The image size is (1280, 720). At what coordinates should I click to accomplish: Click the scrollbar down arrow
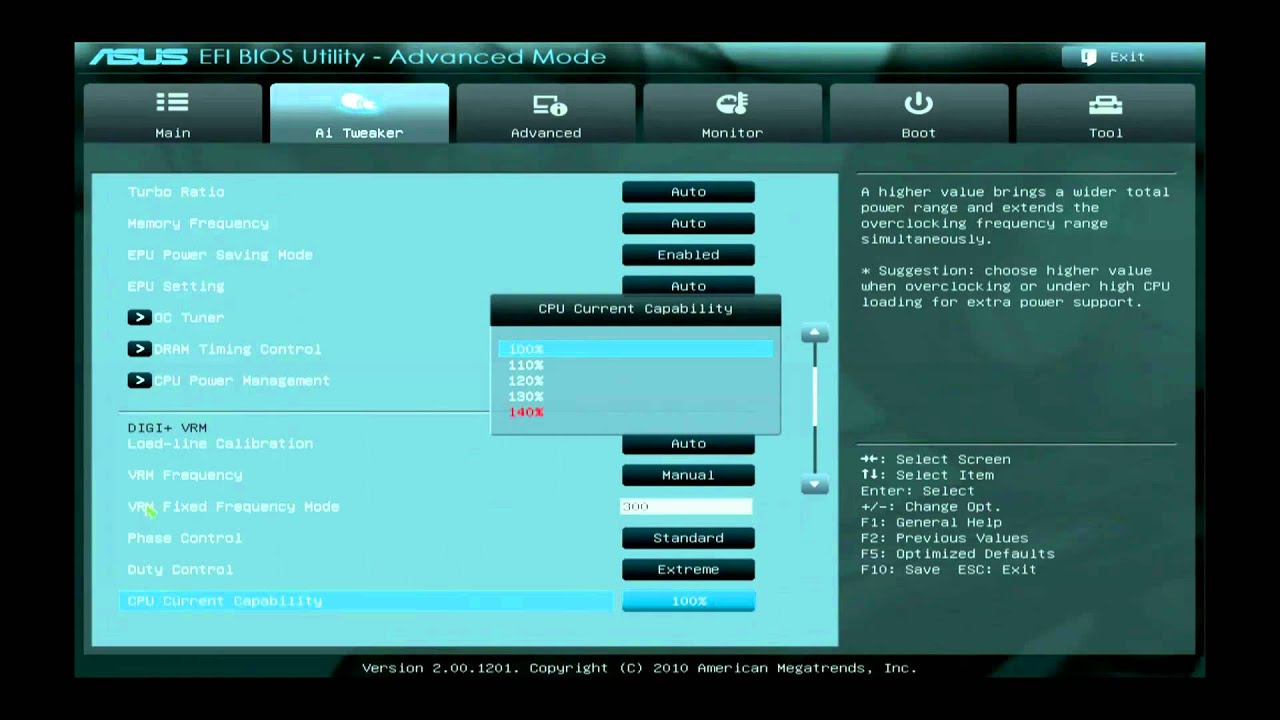click(814, 485)
